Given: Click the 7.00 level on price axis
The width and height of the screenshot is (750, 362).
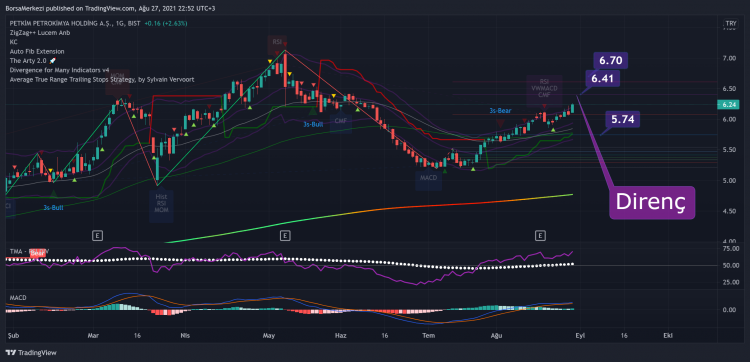Looking at the screenshot, I should pos(729,58).
